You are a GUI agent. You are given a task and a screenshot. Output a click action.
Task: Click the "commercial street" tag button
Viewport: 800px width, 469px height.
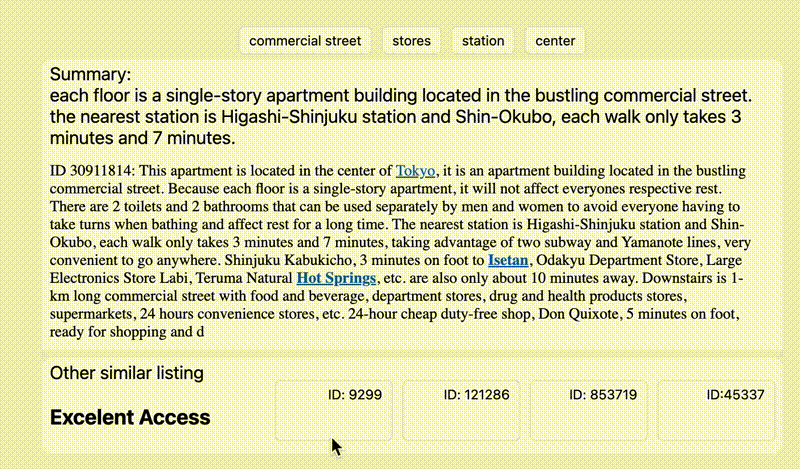(x=305, y=41)
